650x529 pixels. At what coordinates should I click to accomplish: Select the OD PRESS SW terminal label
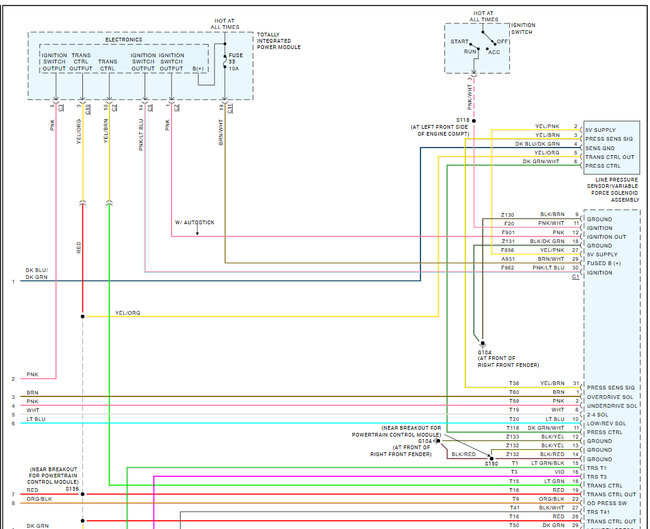tap(607, 503)
